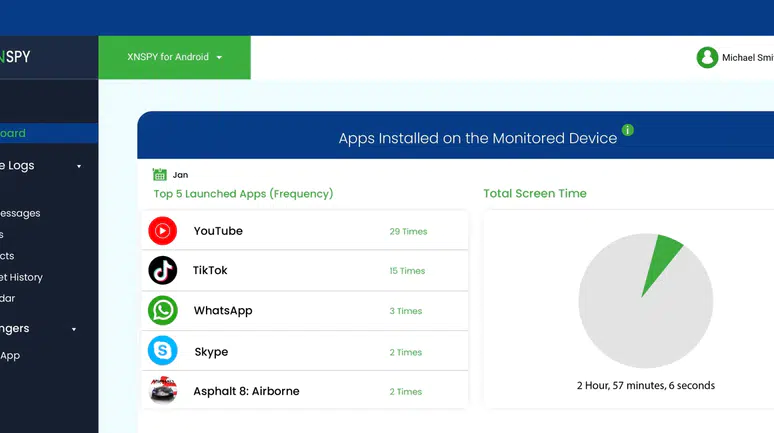Expand the Messengers section arrow in sidebar
774x433 pixels.
tap(74, 329)
